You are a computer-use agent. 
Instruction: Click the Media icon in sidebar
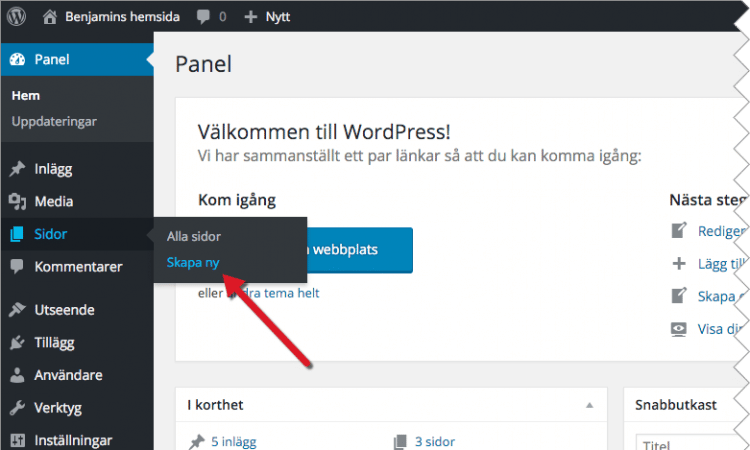(17, 201)
